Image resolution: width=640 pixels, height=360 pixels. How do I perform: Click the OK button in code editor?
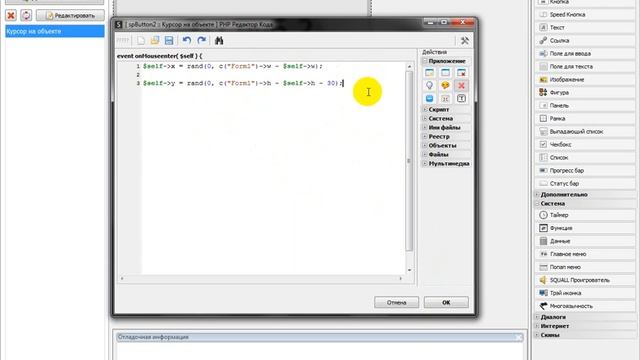point(446,302)
